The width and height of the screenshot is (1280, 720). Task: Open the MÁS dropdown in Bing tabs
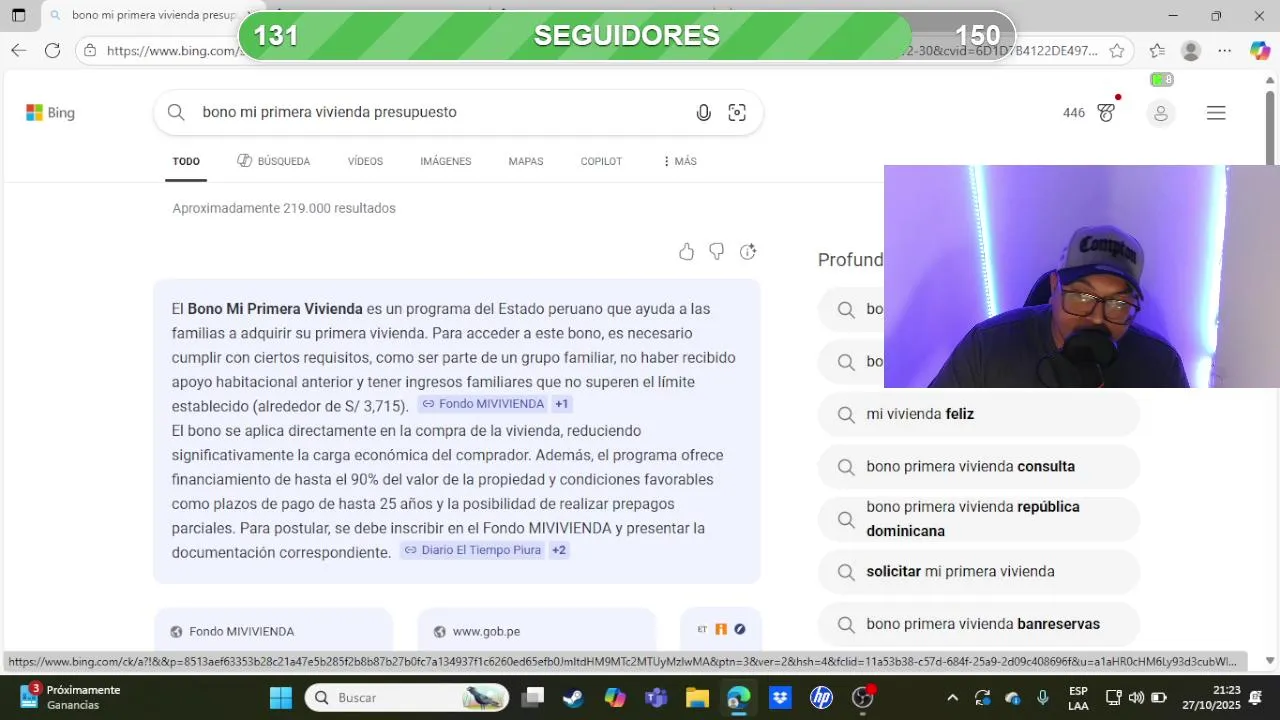(x=679, y=161)
